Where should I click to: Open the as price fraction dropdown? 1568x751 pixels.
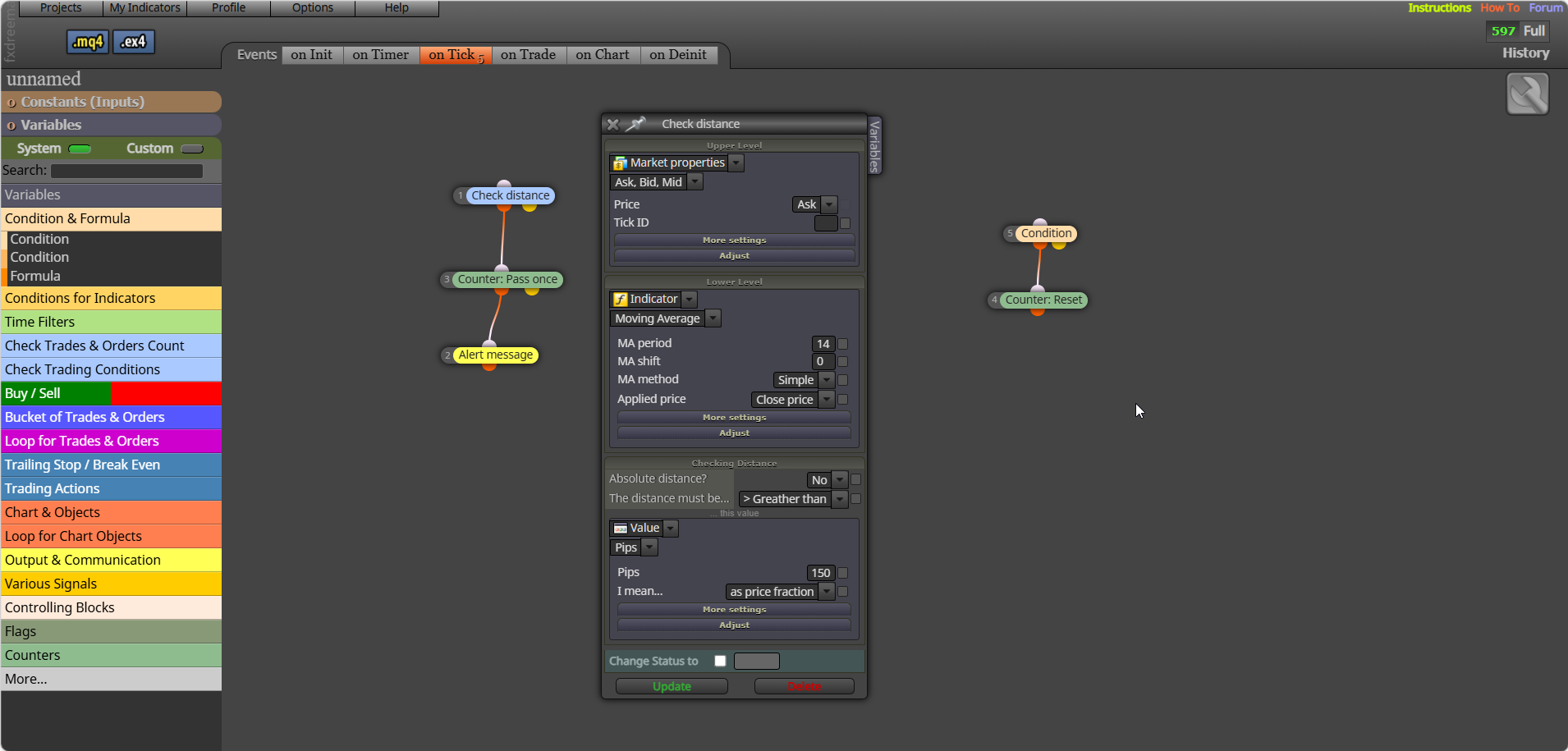pos(827,592)
